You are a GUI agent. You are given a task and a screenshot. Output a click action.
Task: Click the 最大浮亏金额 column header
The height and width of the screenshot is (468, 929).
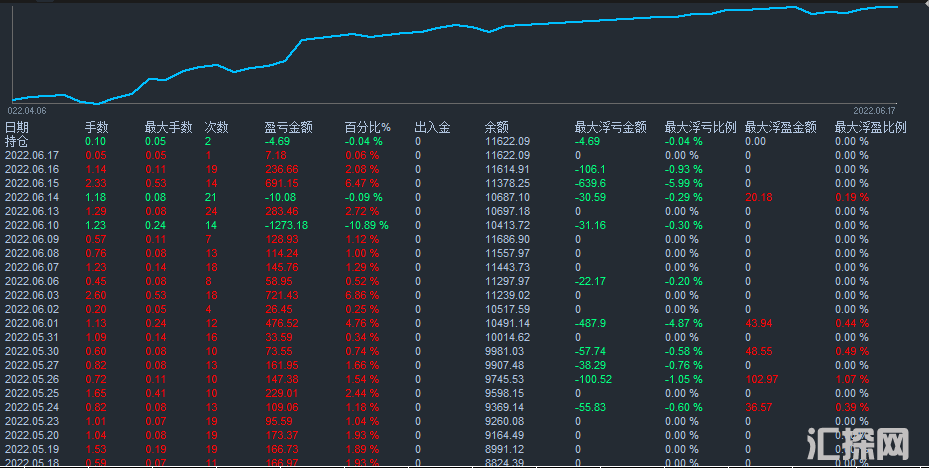(x=610, y=128)
